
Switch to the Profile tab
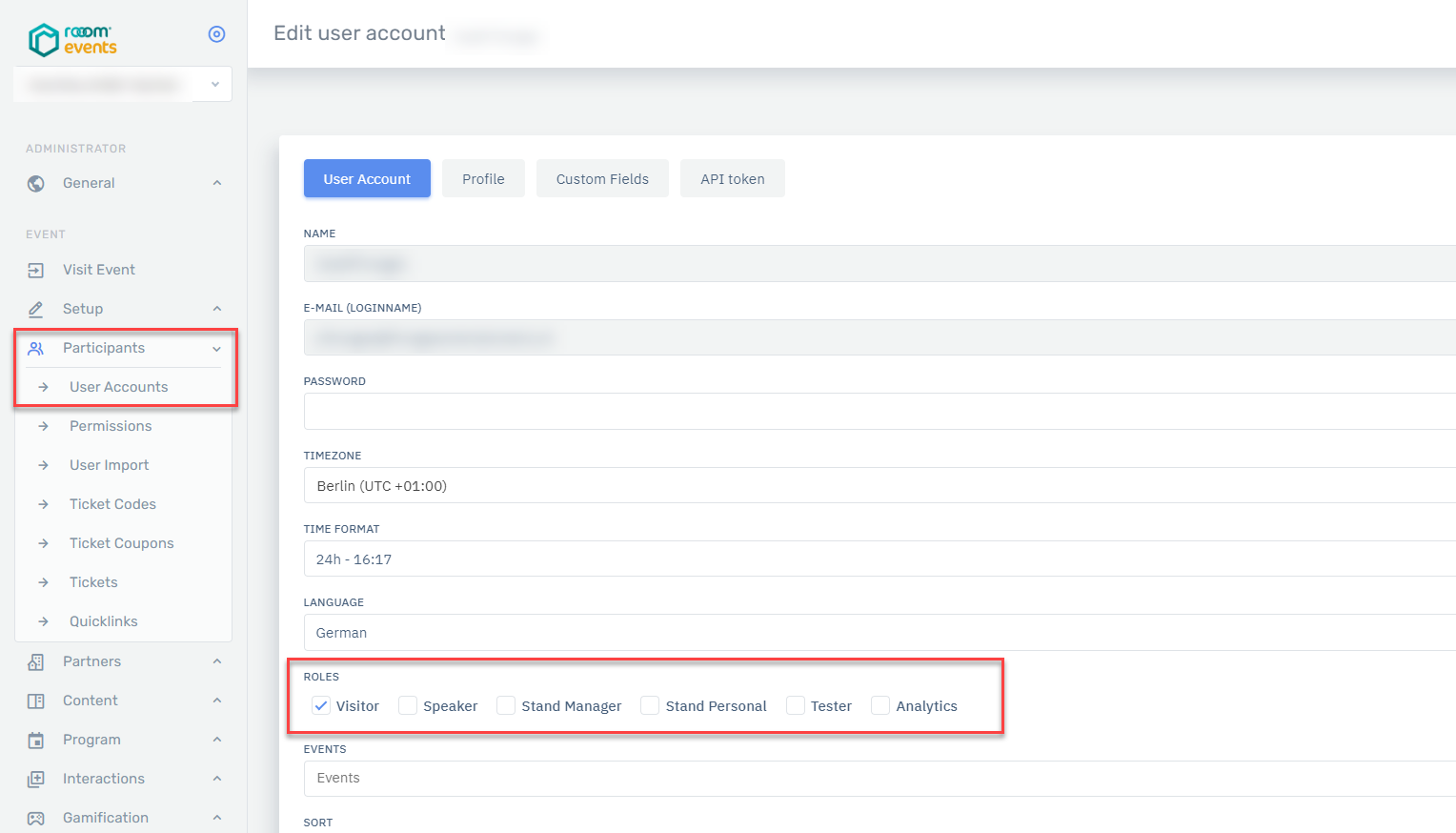tap(483, 179)
